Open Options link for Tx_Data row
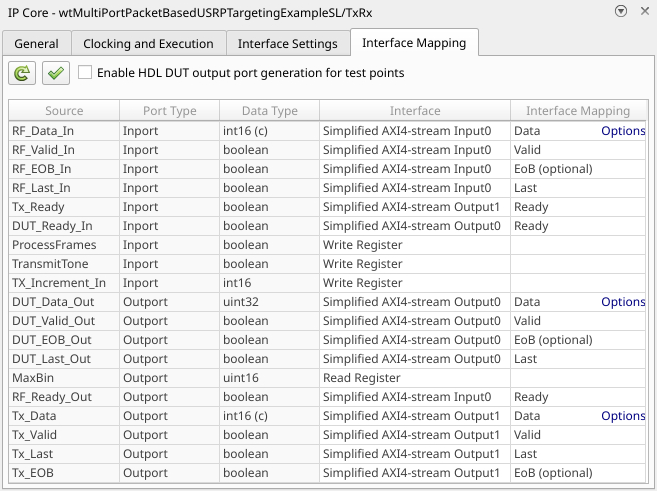This screenshot has height=491, width=657. pos(623,416)
